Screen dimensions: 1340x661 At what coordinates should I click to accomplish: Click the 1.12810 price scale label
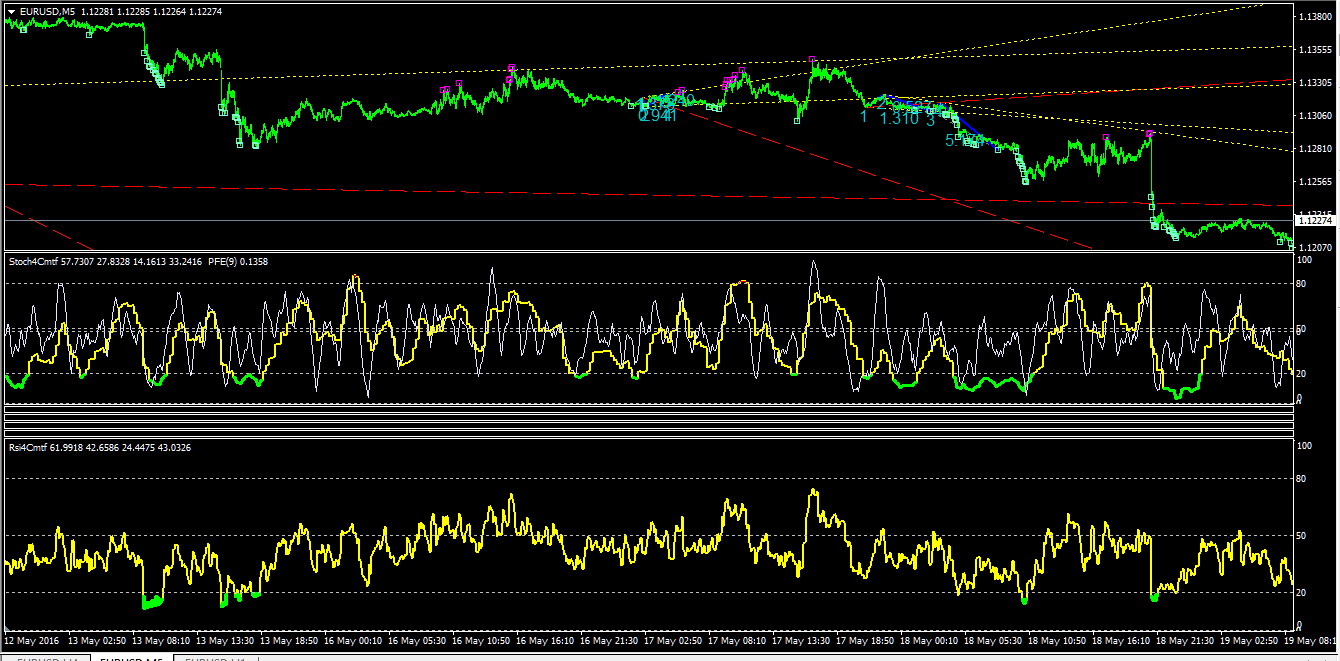pos(1317,149)
